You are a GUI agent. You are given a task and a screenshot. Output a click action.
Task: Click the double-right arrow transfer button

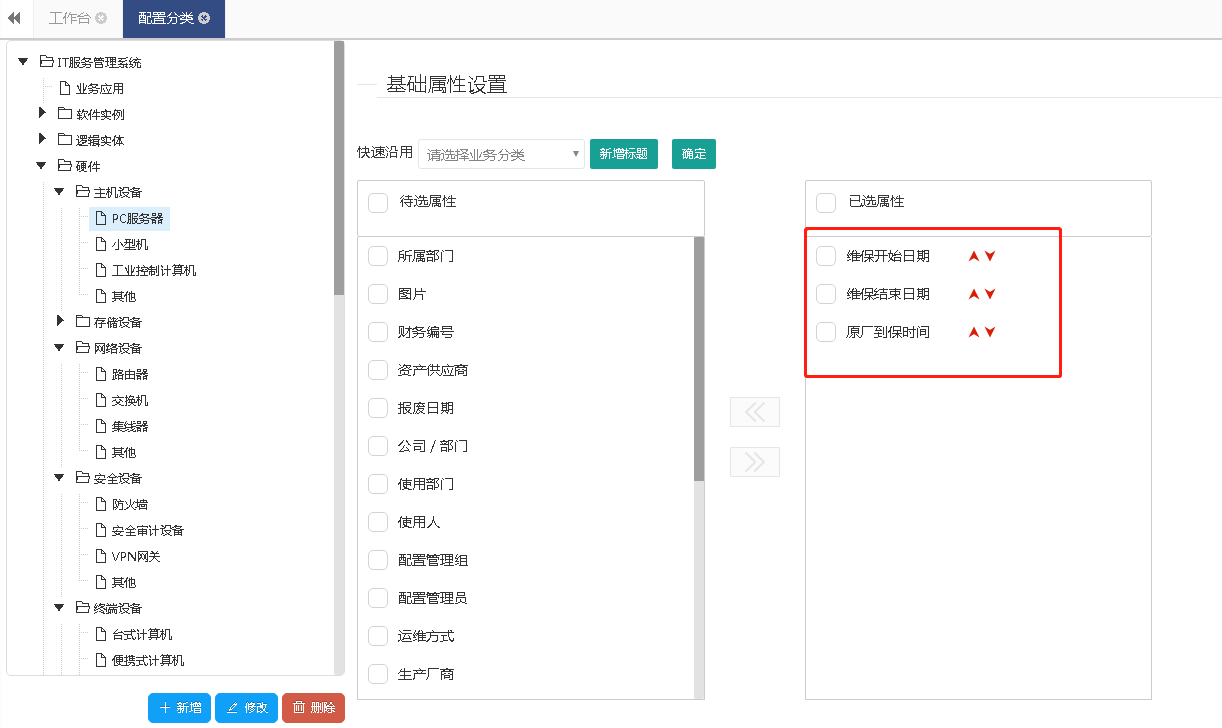click(x=755, y=462)
